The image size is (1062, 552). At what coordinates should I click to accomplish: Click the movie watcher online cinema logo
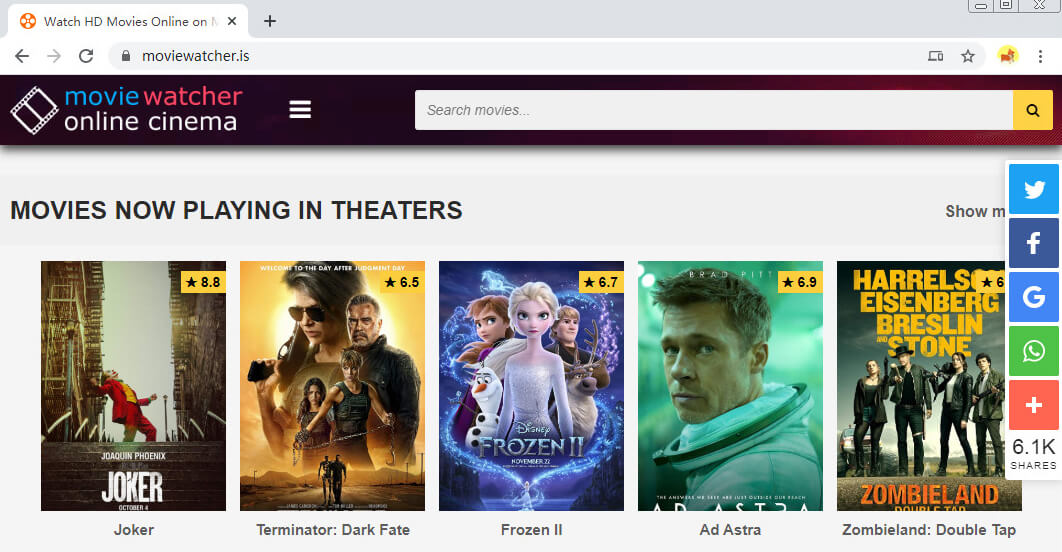click(126, 109)
